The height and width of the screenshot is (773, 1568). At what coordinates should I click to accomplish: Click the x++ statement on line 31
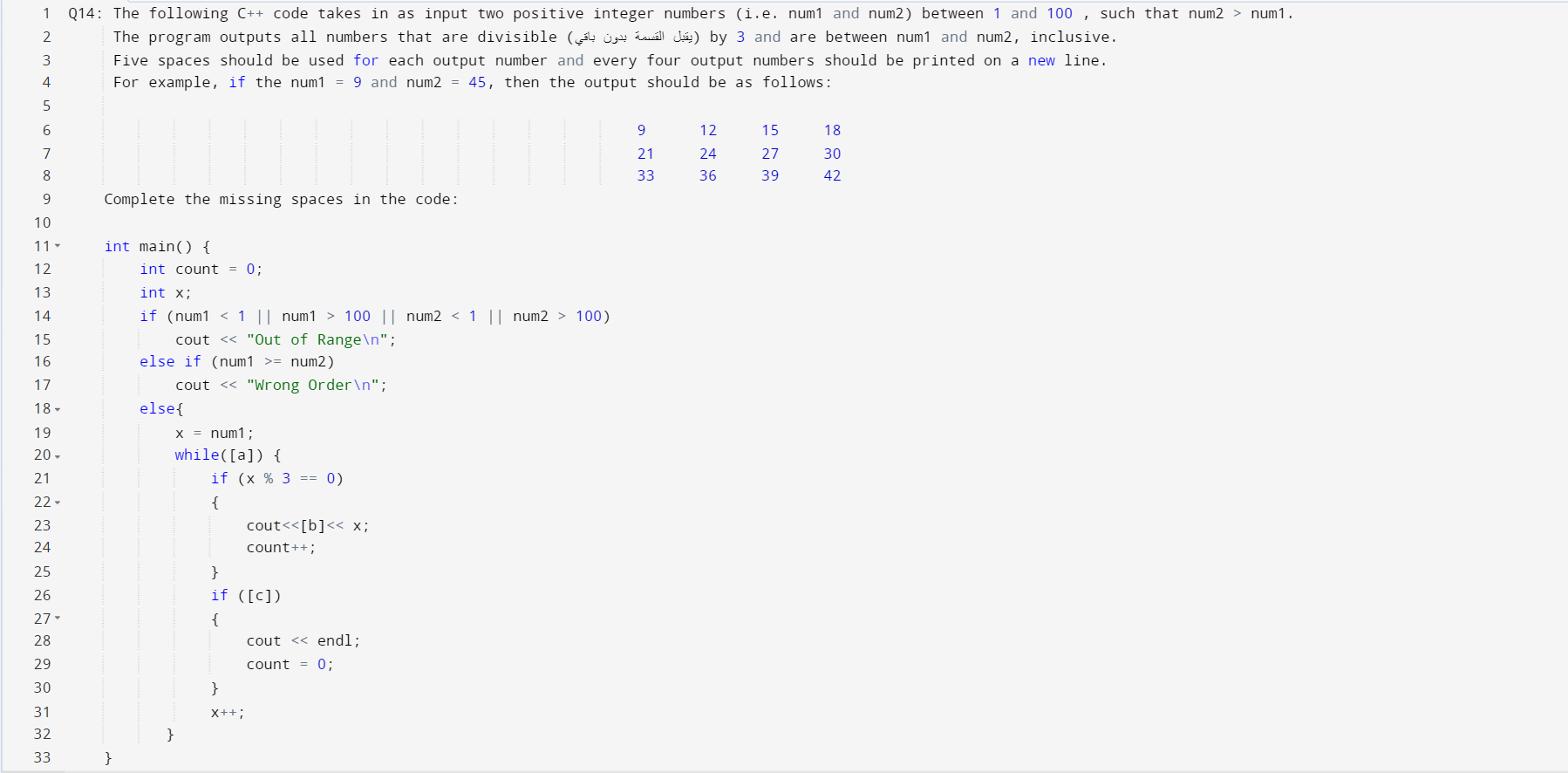click(227, 712)
